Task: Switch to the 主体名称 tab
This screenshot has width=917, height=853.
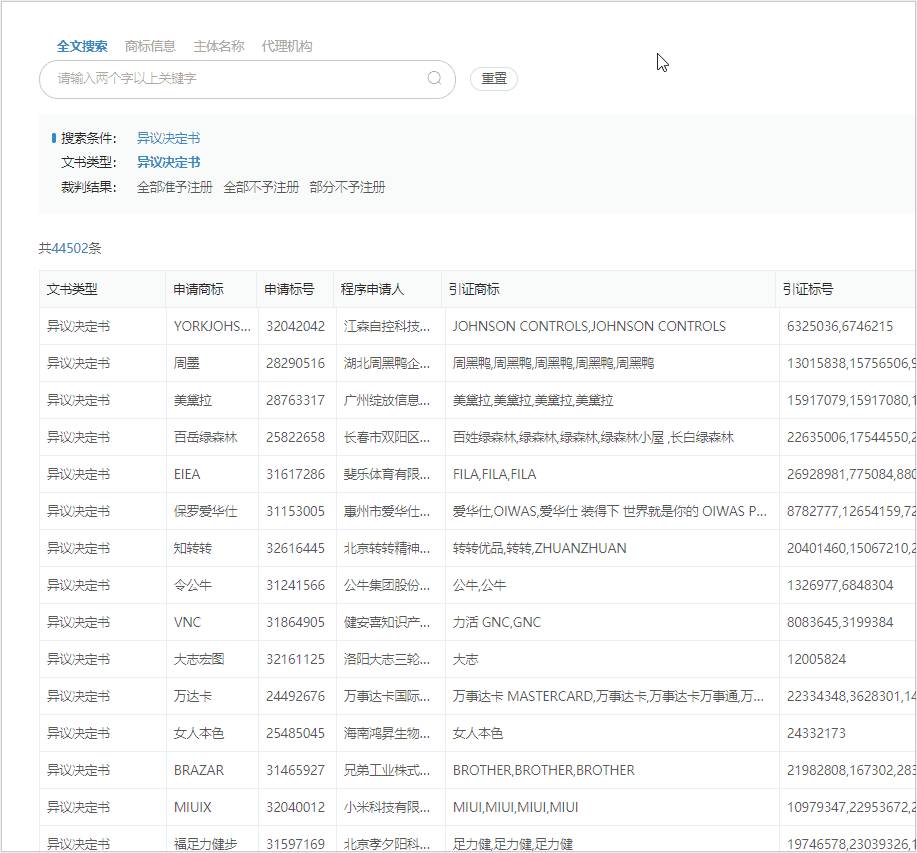Action: click(221, 45)
